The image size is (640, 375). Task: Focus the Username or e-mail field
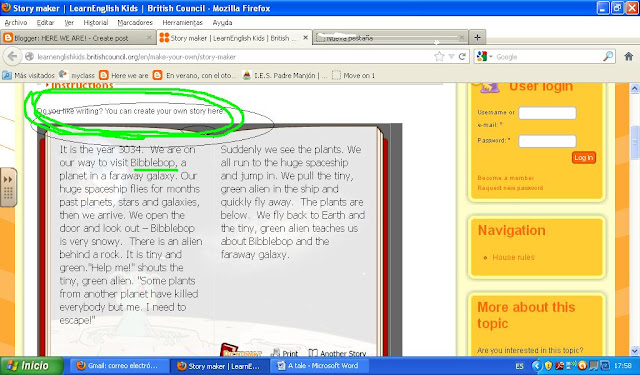tap(547, 113)
